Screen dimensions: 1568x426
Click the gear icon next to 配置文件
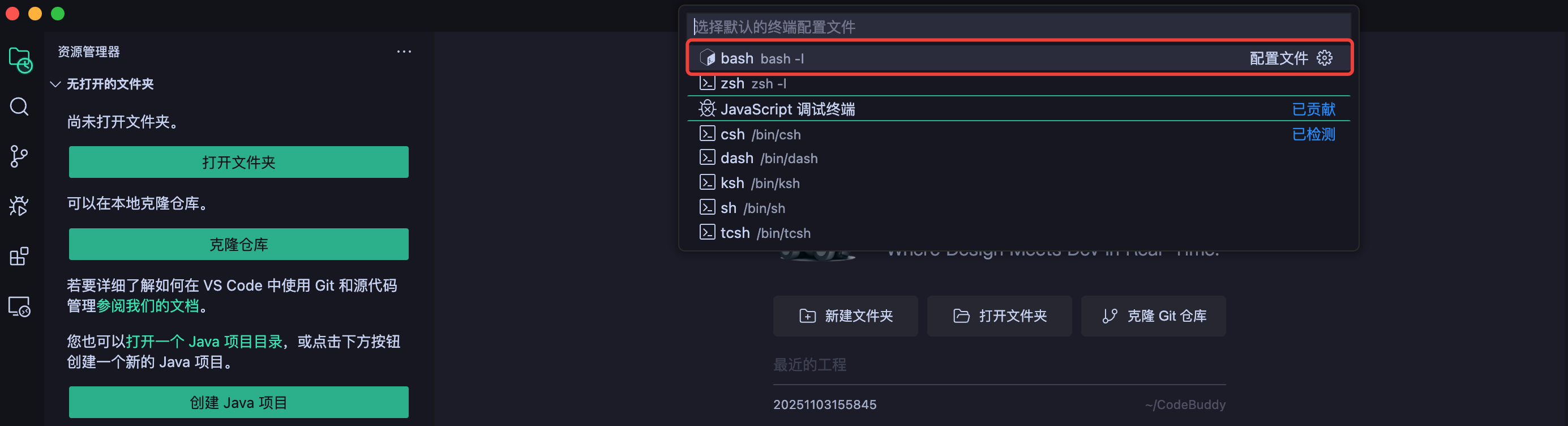coord(1326,58)
